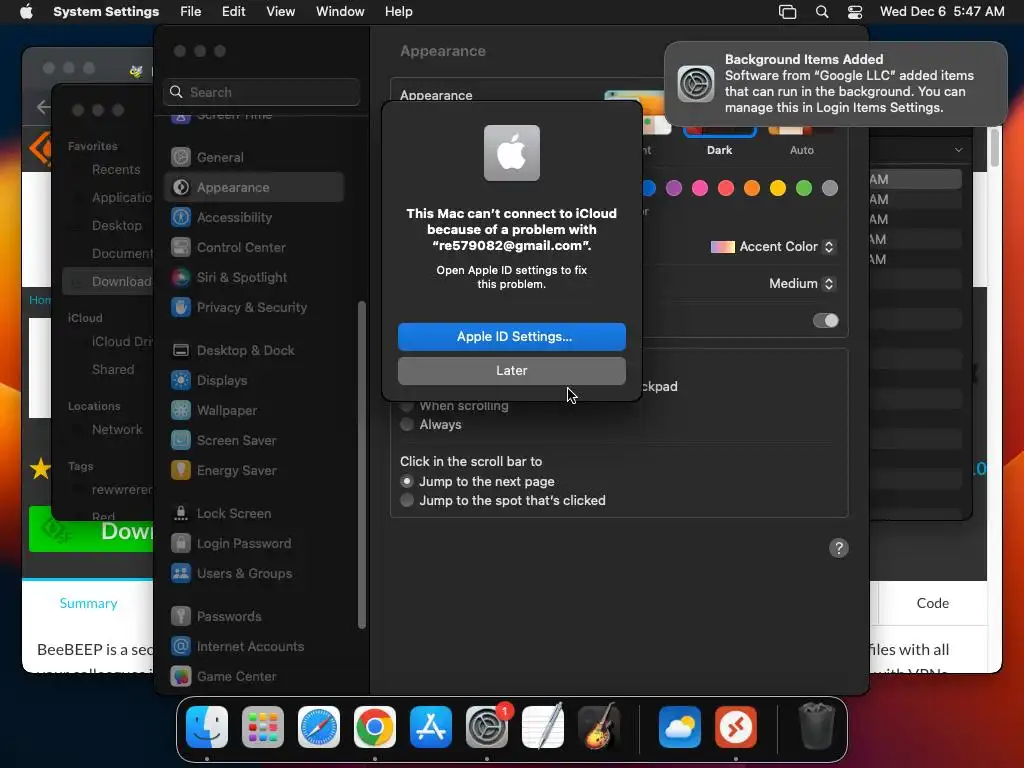
Task: Open Control Center in menu bar
Action: [855, 12]
